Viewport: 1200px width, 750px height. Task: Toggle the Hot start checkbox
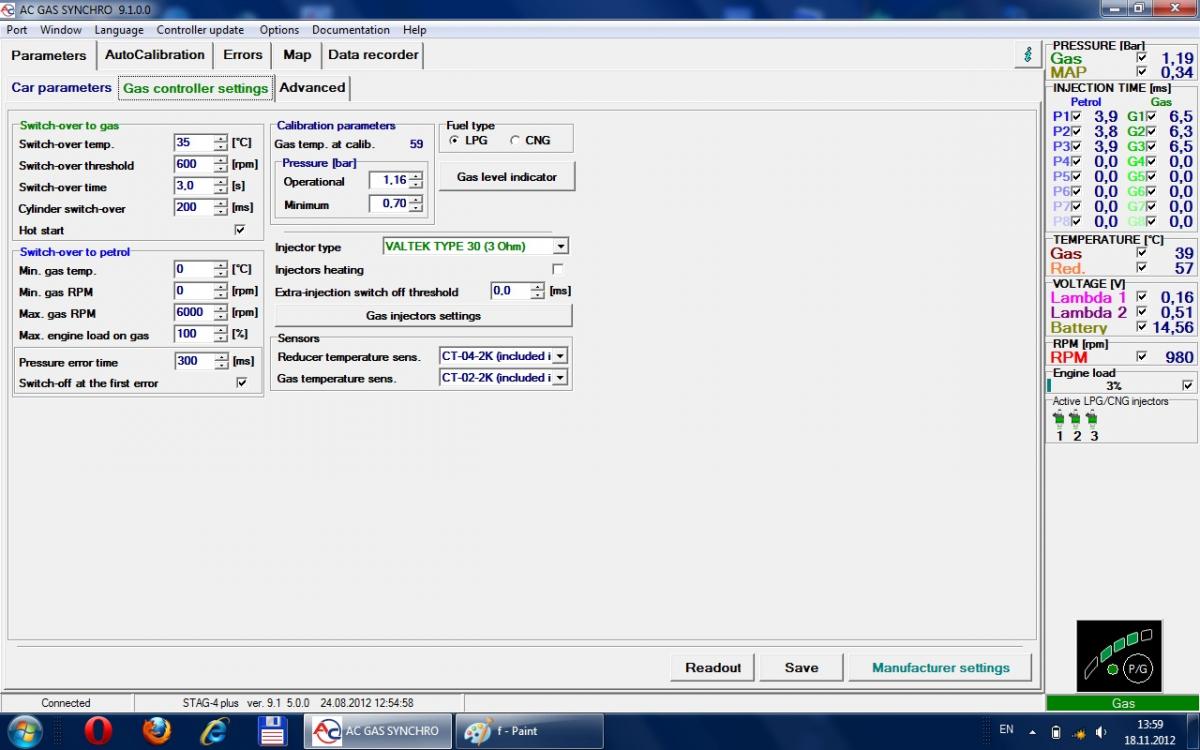tap(240, 230)
